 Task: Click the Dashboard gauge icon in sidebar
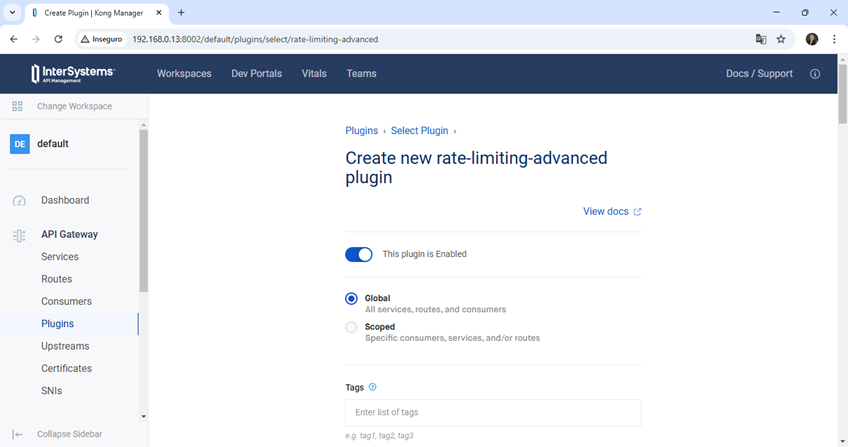(x=19, y=201)
